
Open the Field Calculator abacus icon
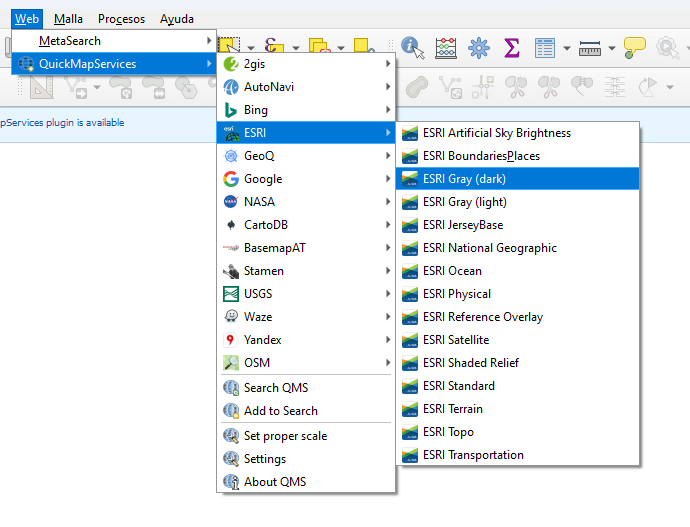point(446,48)
